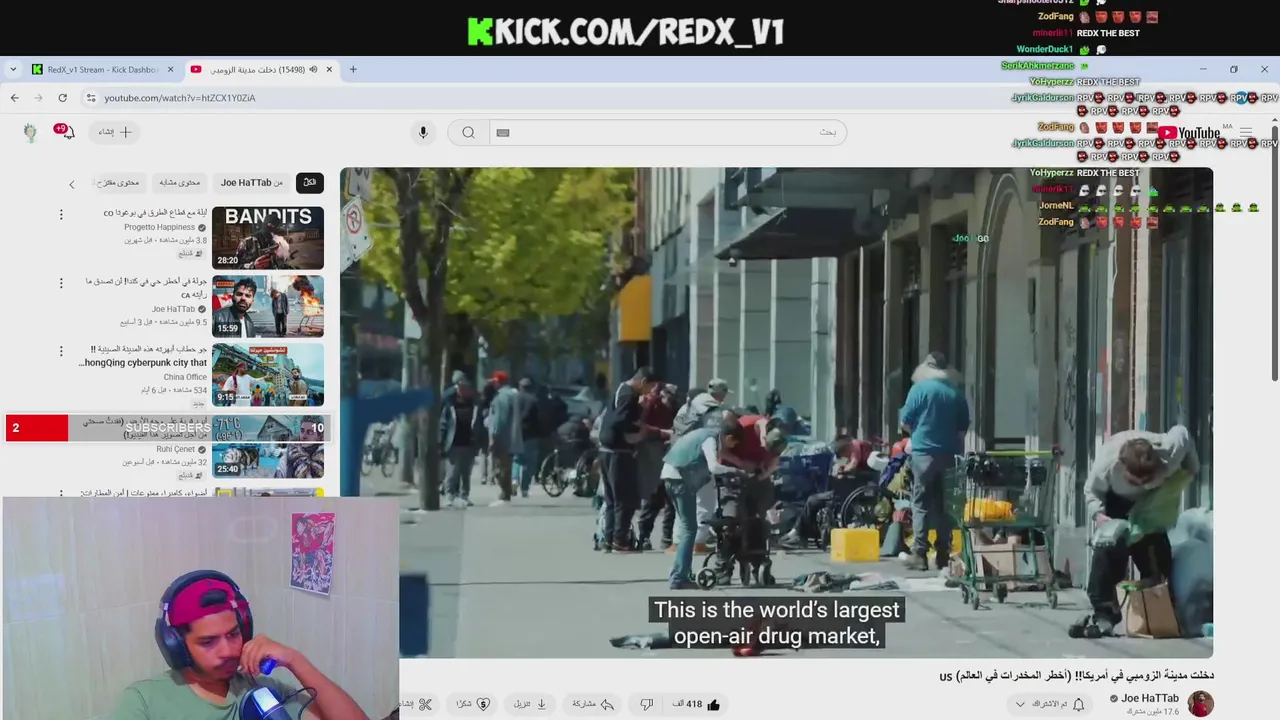Close the YouTube browser tab
This screenshot has height=720, width=1280.
(329, 69)
